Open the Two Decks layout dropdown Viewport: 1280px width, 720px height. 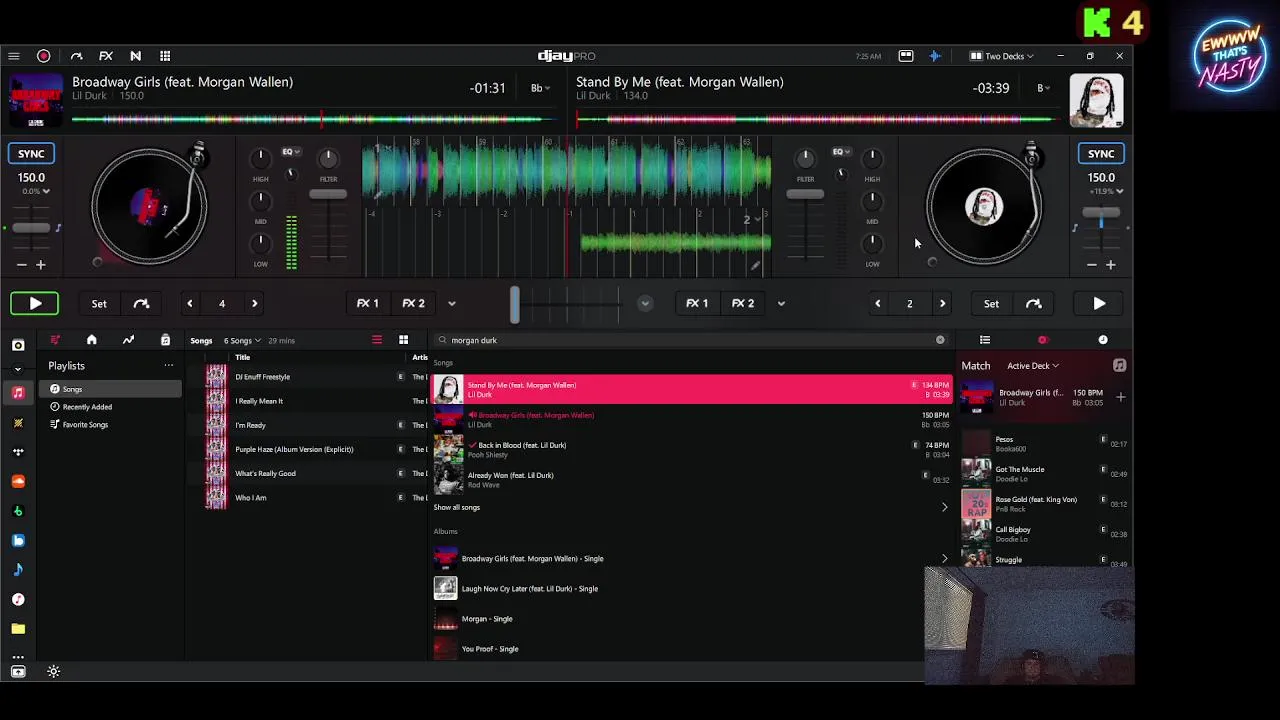pos(1002,56)
